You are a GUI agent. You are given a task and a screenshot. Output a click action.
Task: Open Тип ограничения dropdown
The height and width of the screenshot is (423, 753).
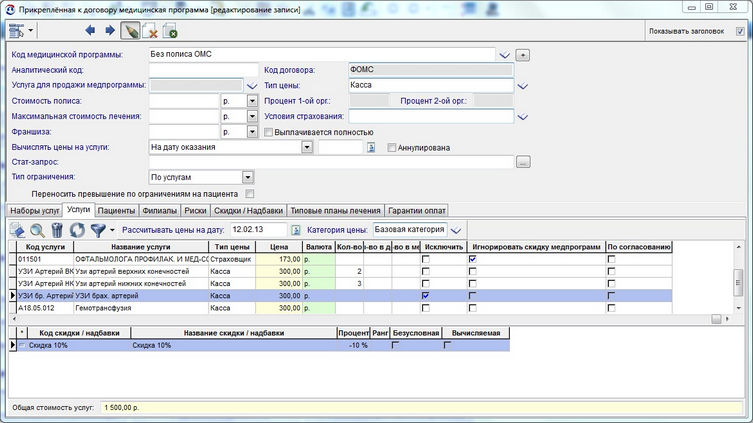tap(247, 178)
